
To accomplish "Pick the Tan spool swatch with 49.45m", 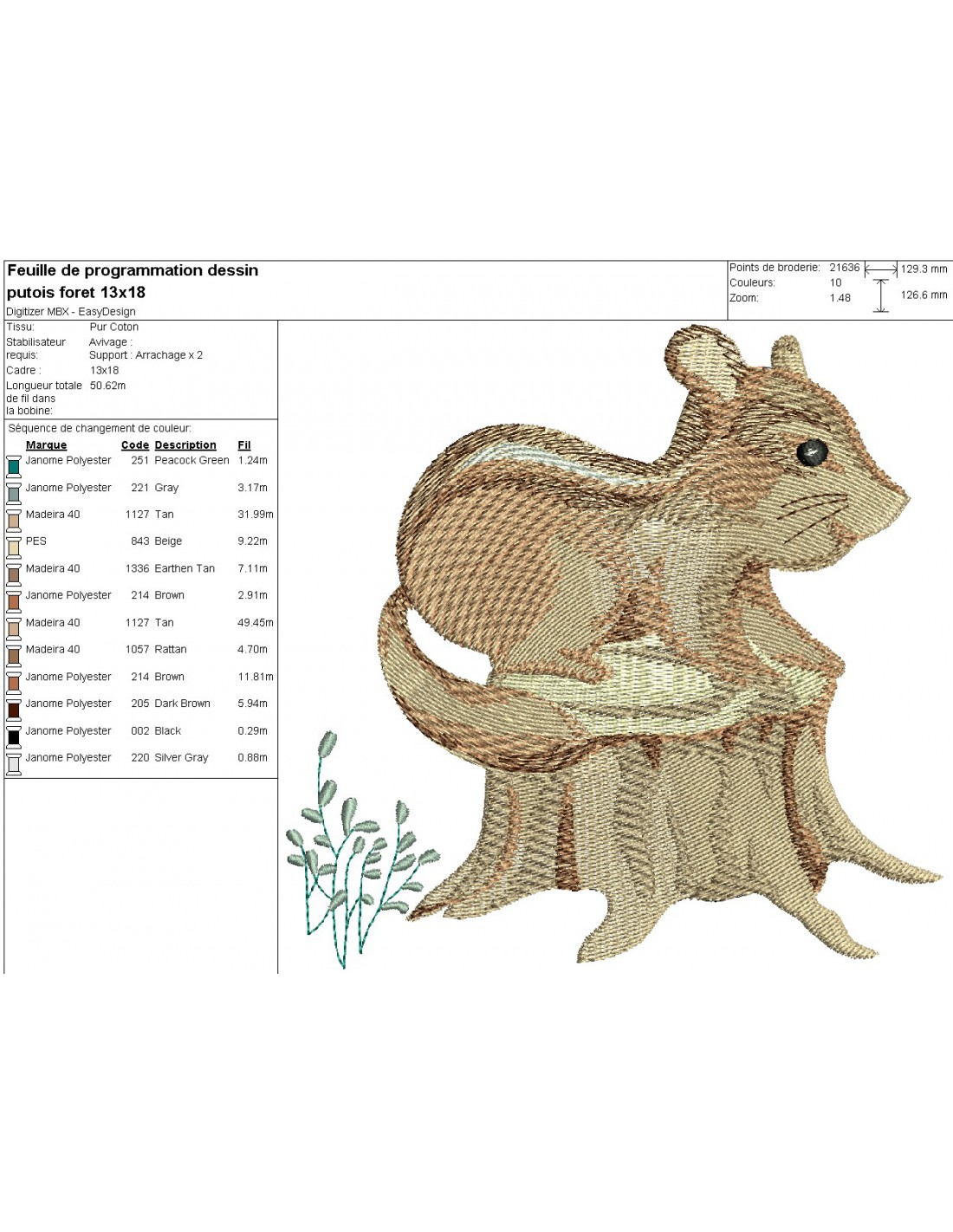I will coord(14,627).
